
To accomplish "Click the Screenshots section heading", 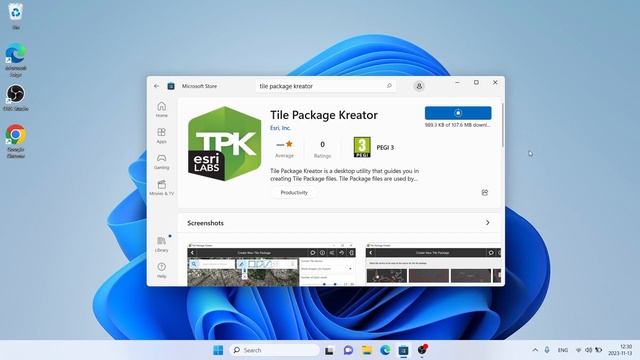I will tap(205, 223).
